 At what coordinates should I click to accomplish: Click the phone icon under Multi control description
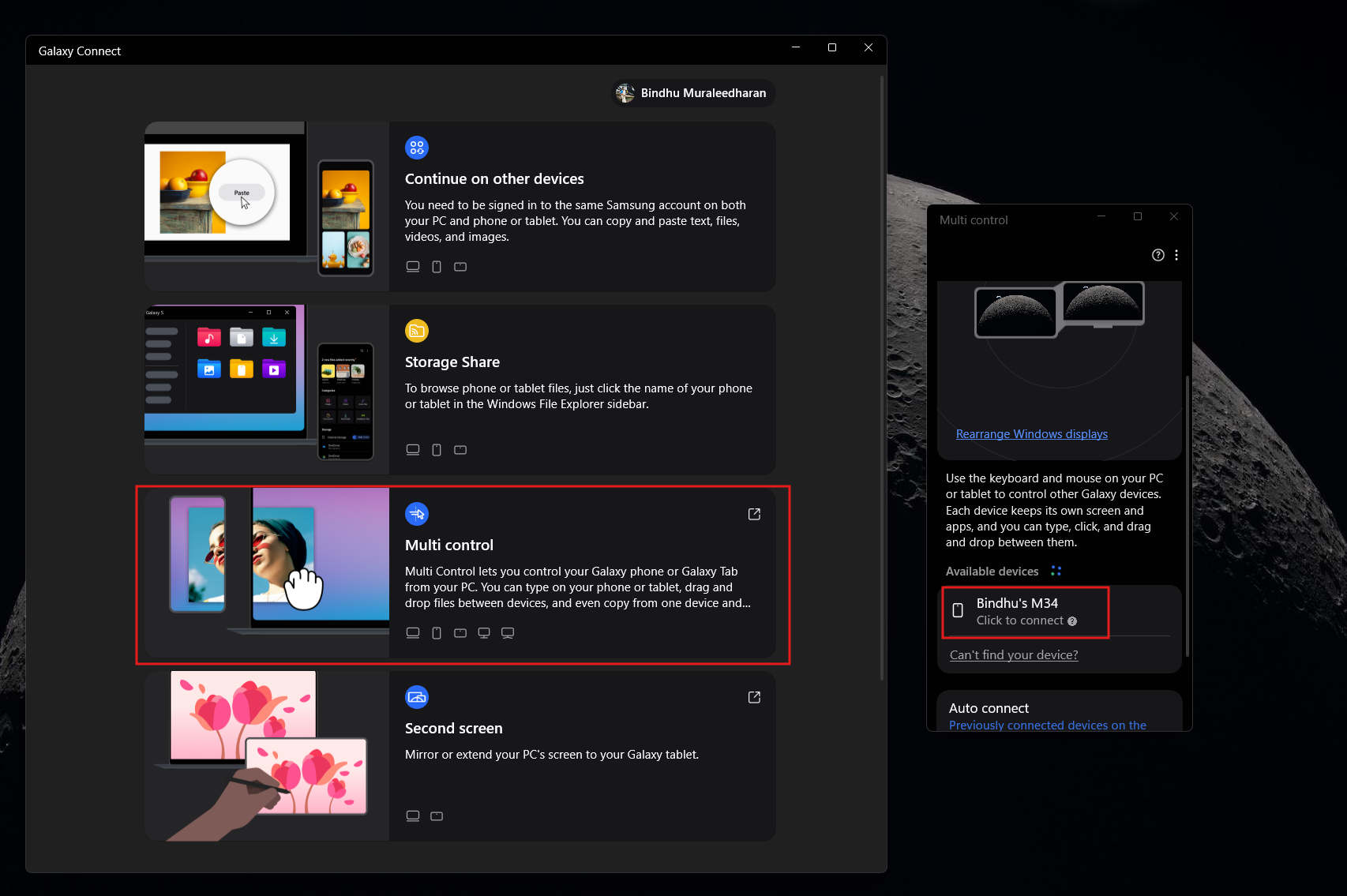point(437,632)
